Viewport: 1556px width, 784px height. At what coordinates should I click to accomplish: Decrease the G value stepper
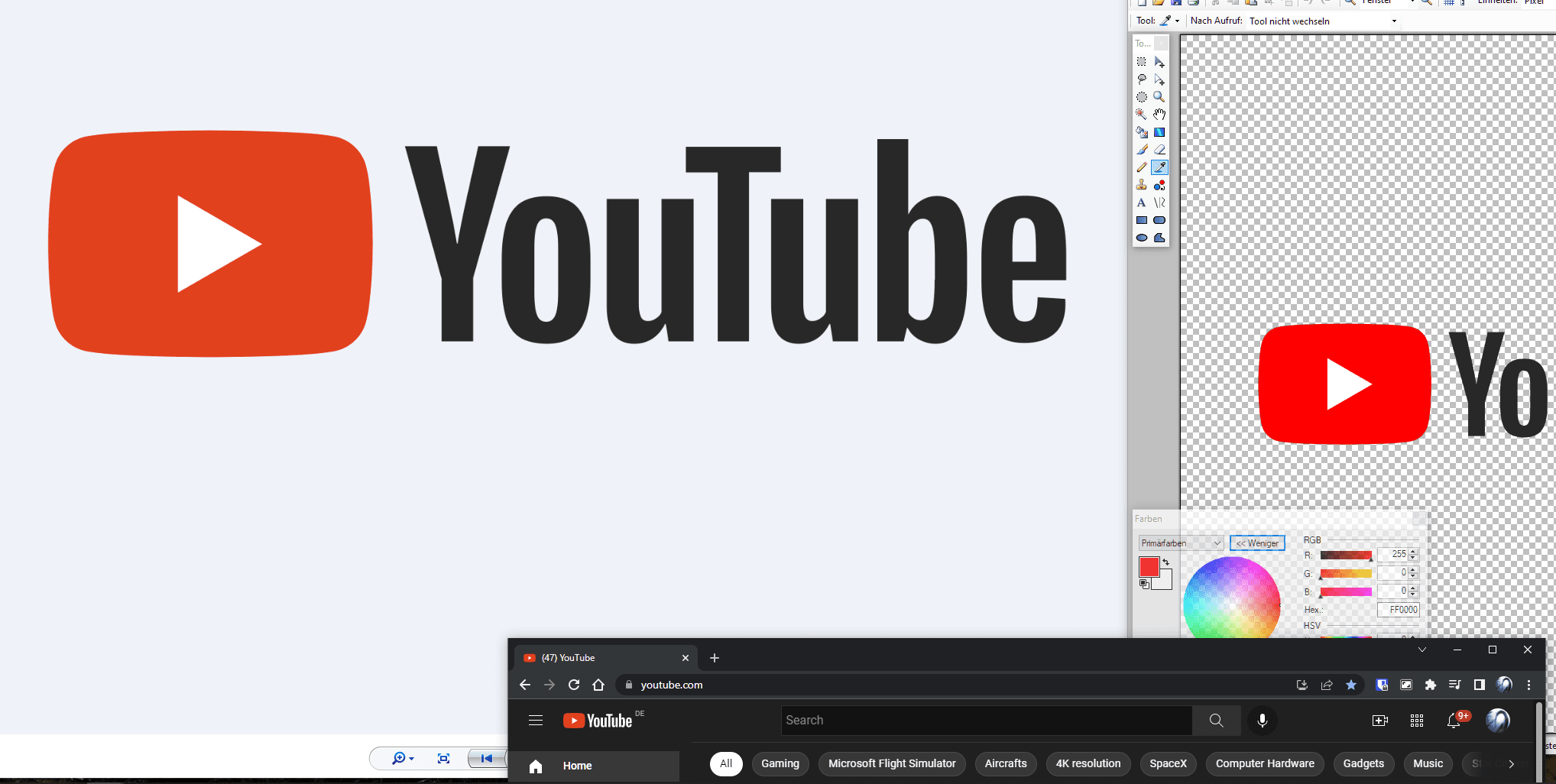coord(1413,575)
